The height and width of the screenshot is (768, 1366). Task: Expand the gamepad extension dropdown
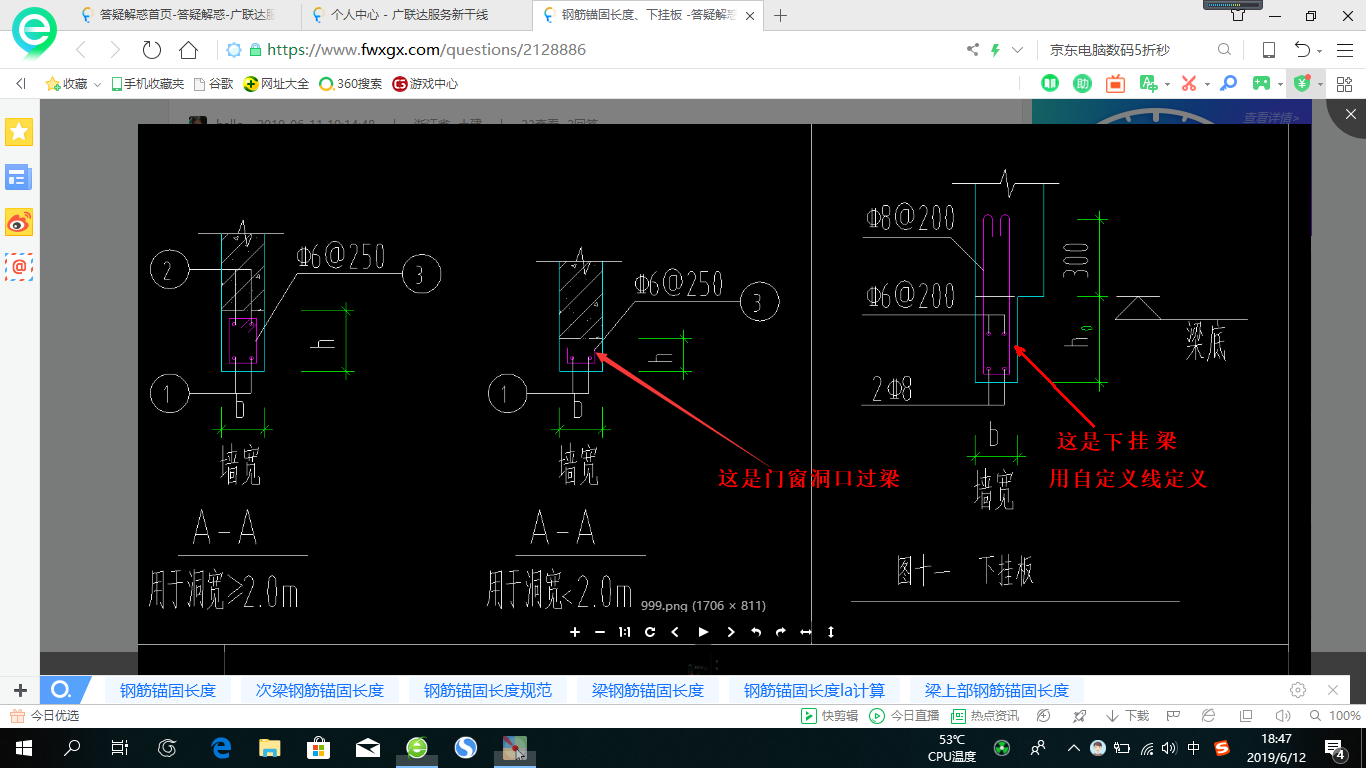(x=1280, y=85)
